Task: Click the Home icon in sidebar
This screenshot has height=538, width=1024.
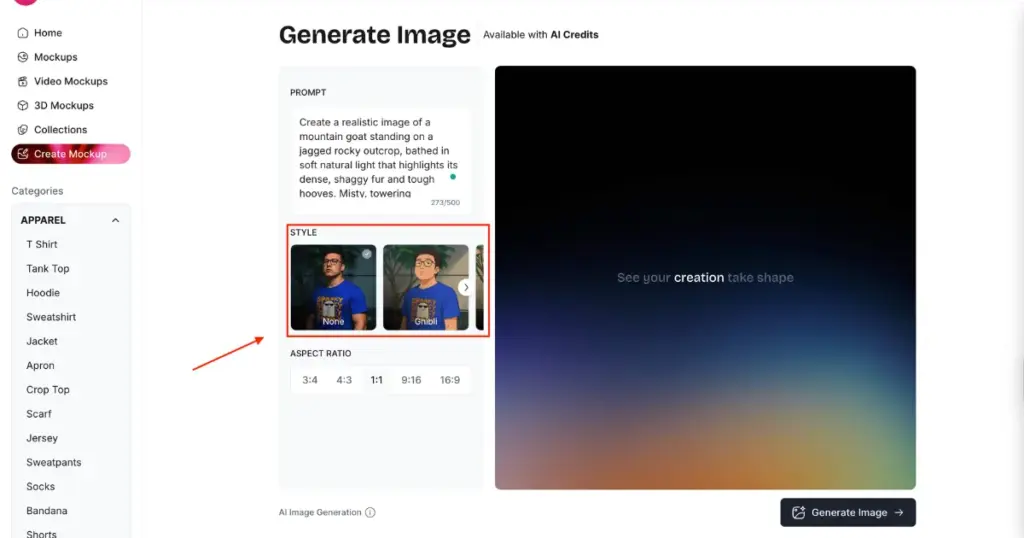Action: point(23,33)
